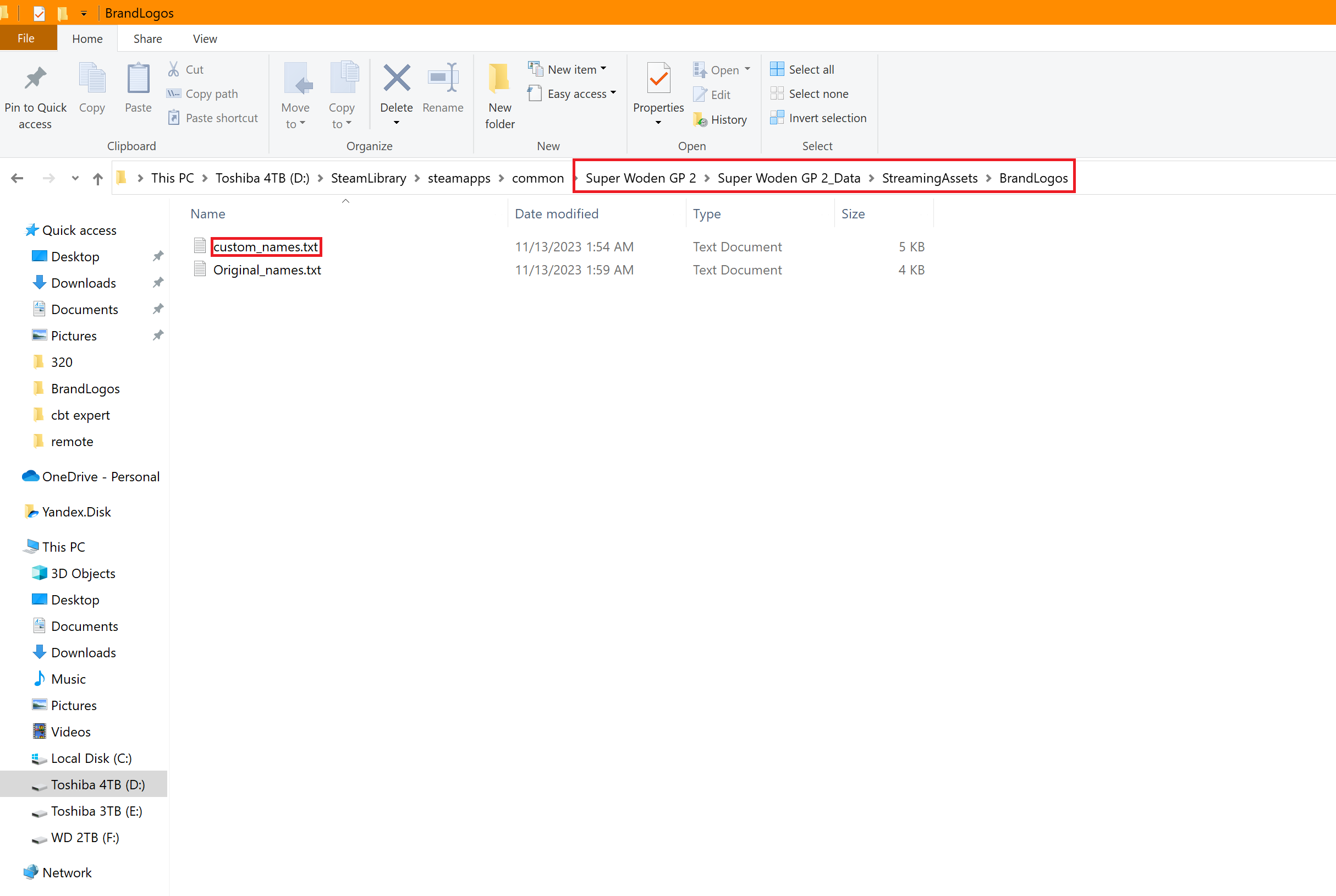
Task: Select Yandex.Disk in navigation pane
Action: tap(76, 512)
